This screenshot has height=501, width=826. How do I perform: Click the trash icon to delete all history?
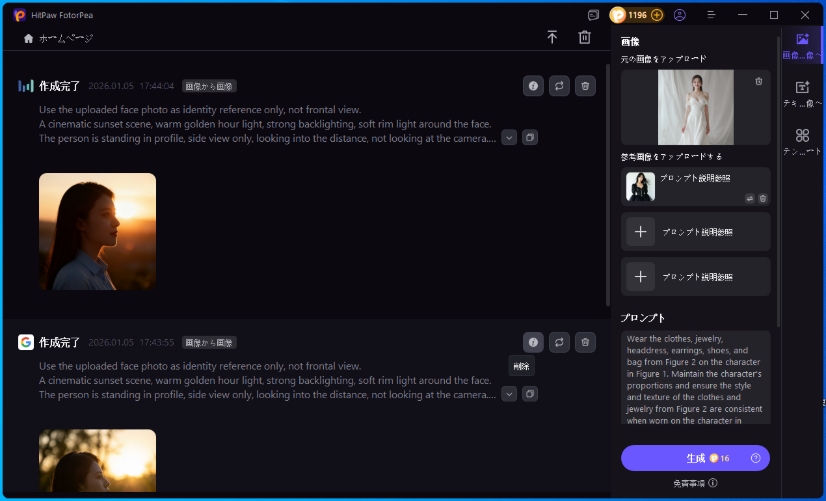(x=584, y=37)
